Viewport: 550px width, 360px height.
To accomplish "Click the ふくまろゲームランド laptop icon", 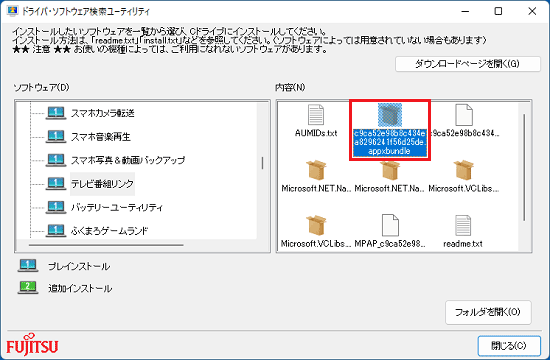I will point(56,231).
